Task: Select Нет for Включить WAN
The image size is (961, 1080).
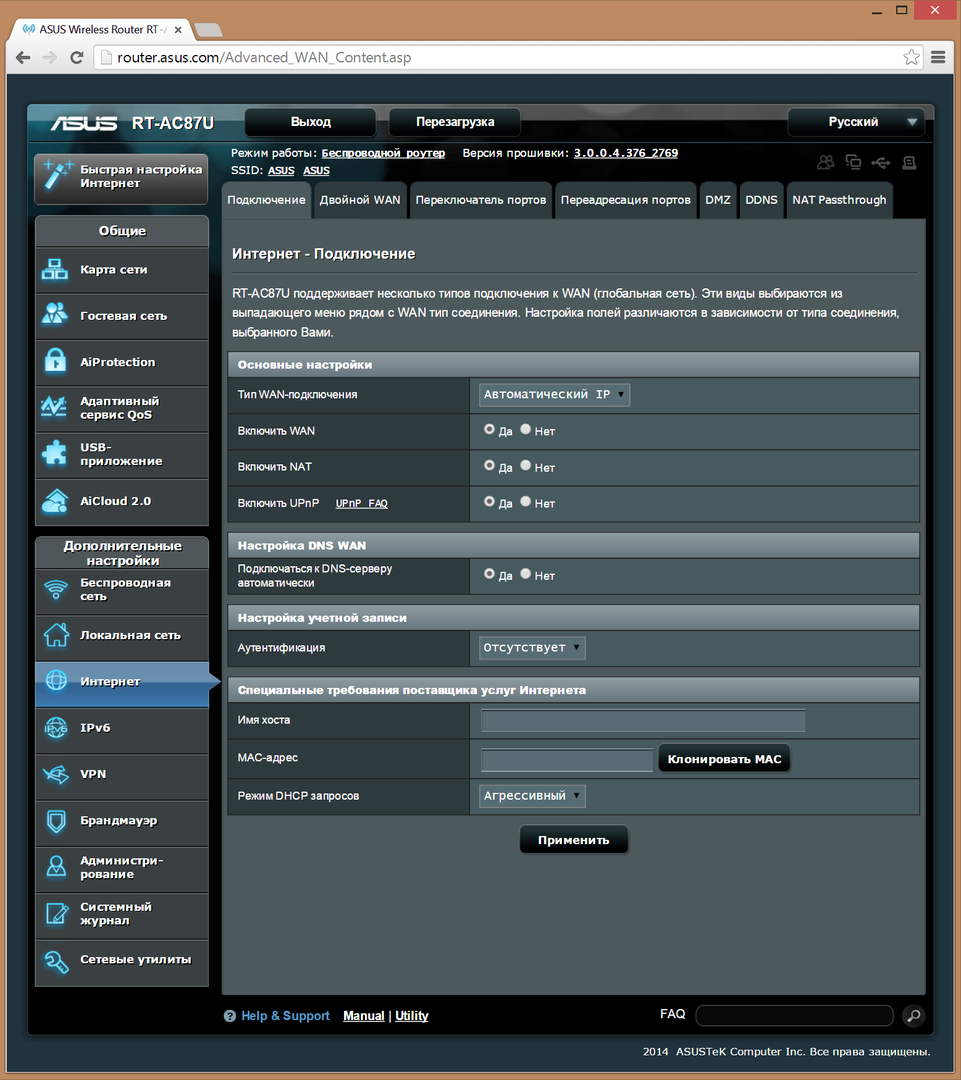Action: tap(526, 430)
